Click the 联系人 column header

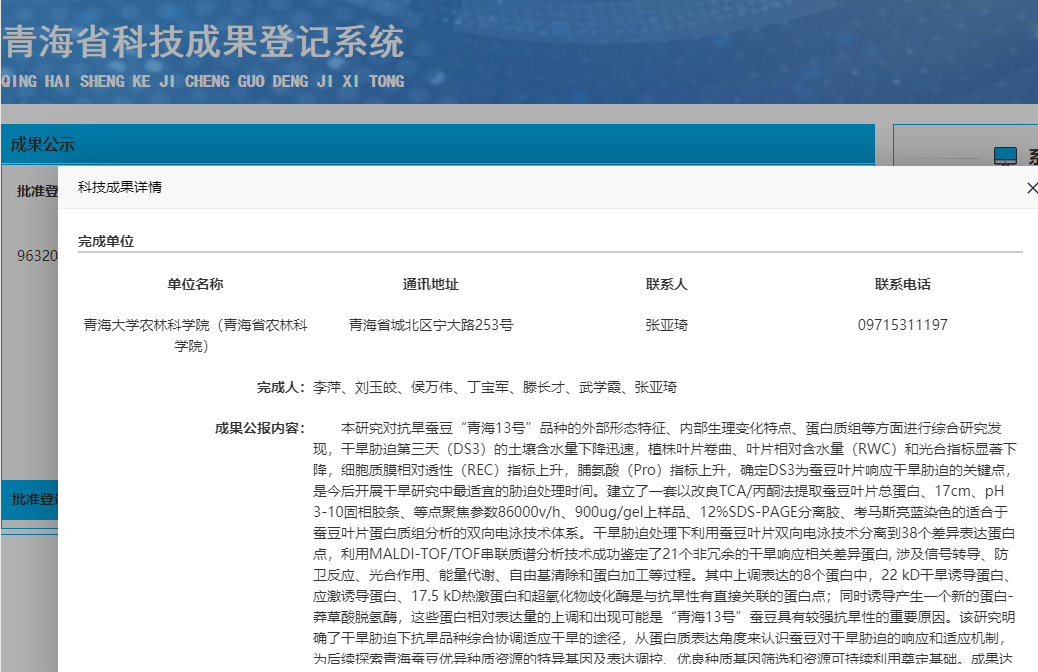coord(667,284)
